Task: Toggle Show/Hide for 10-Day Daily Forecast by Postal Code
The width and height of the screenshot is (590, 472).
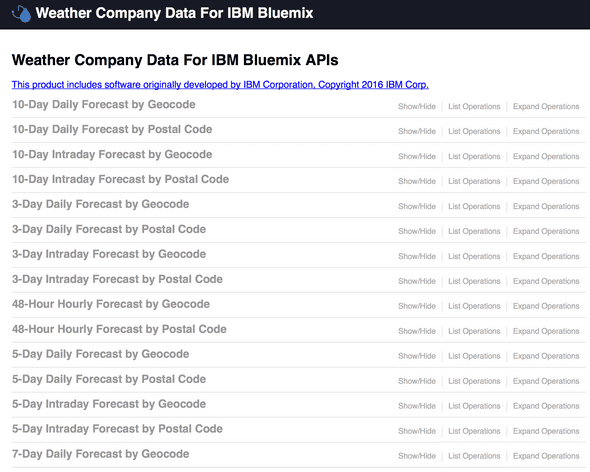Action: coord(417,131)
